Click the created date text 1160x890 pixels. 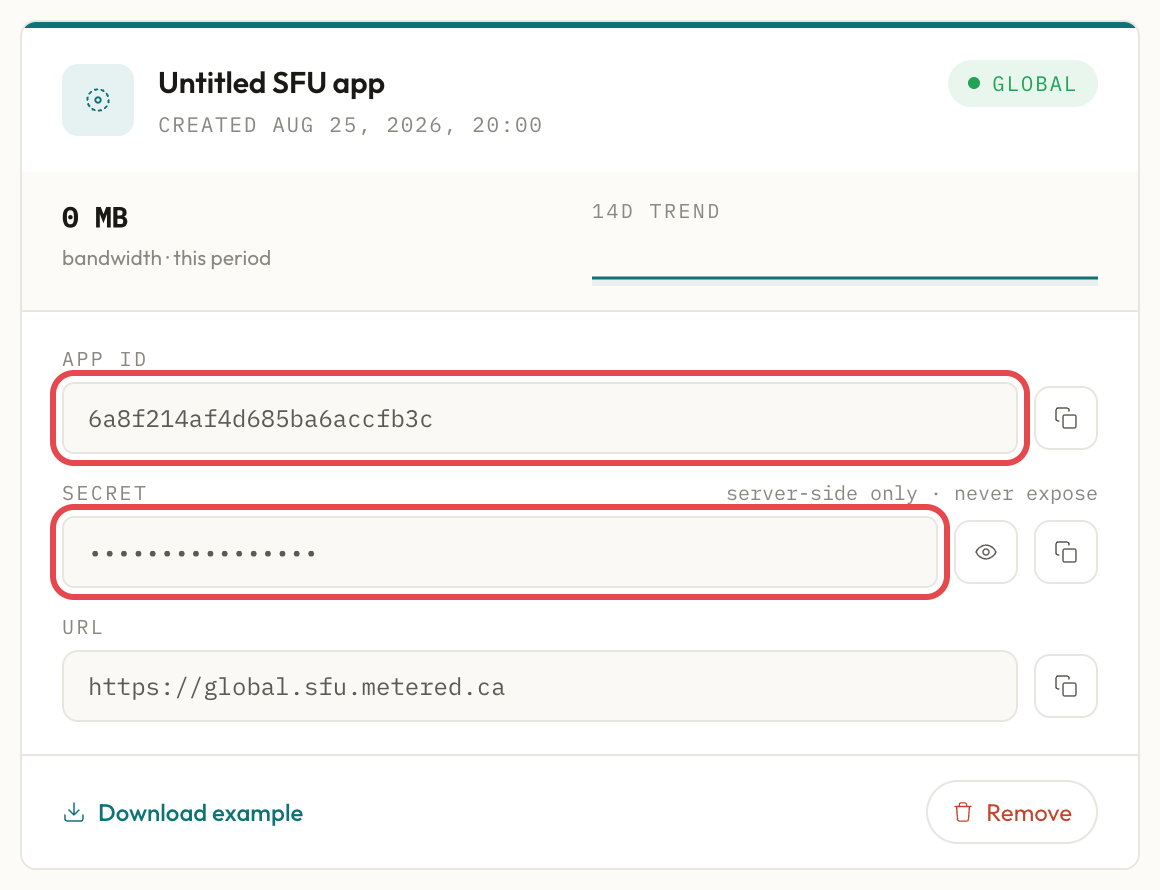click(351, 125)
